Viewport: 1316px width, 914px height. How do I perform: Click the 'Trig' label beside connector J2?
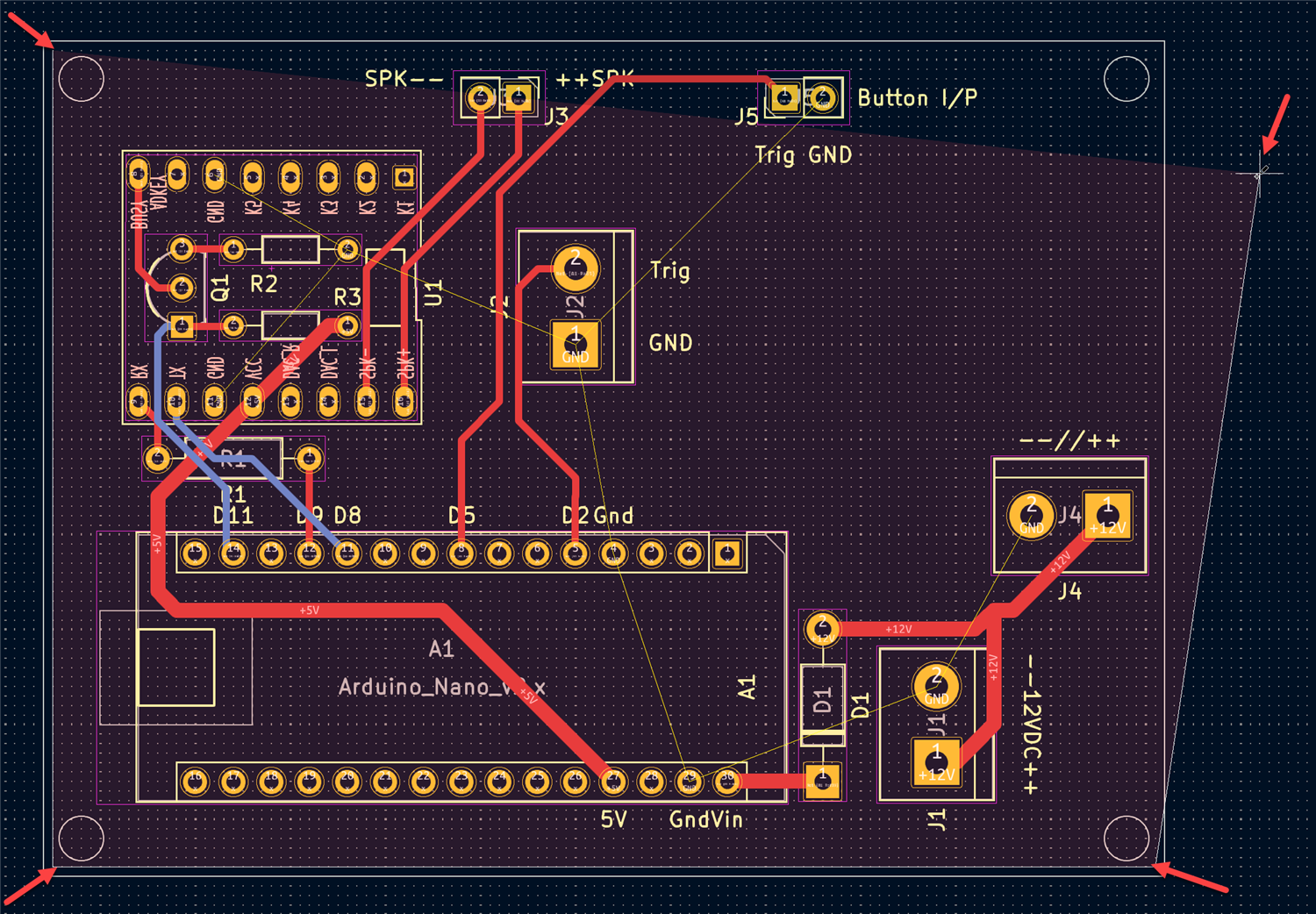pyautogui.click(x=669, y=270)
